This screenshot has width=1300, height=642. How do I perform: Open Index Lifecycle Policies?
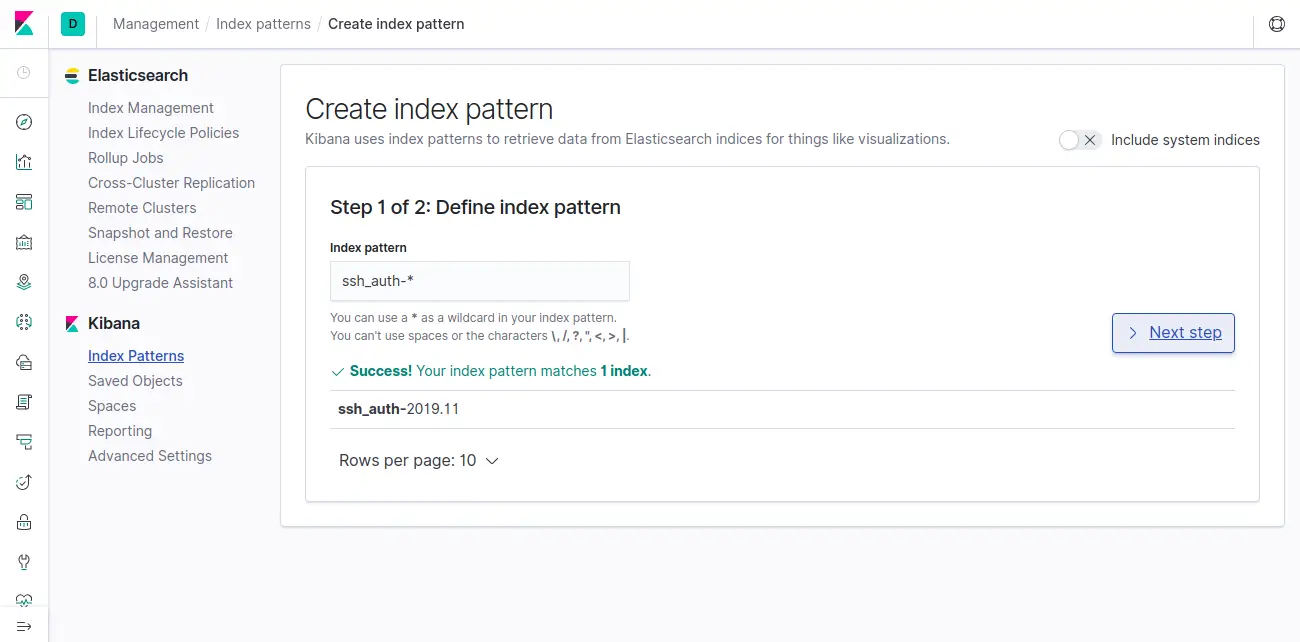tap(164, 133)
